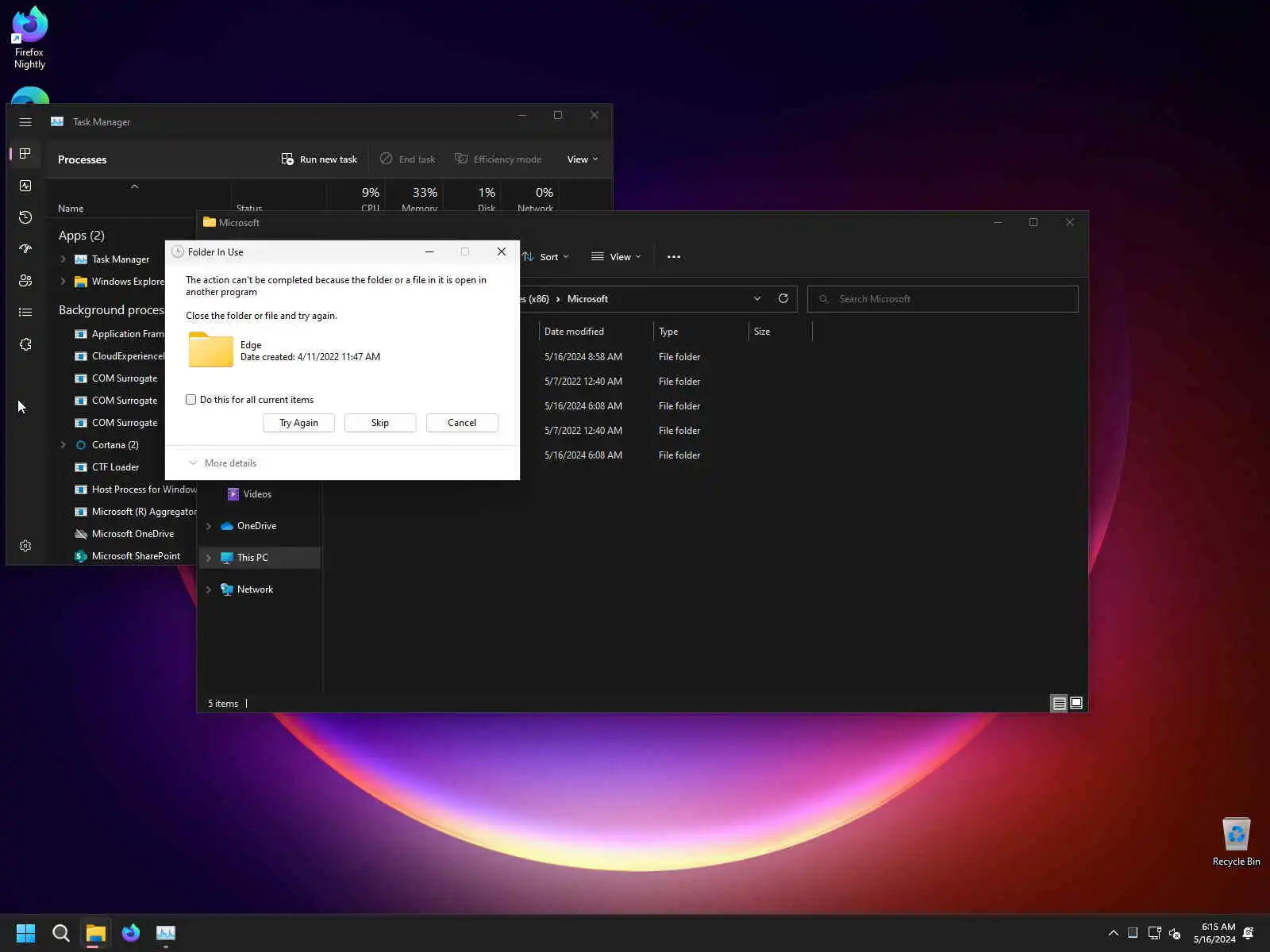Image resolution: width=1270 pixels, height=952 pixels.
Task: Open the address bar history dropdown
Action: [x=757, y=298]
